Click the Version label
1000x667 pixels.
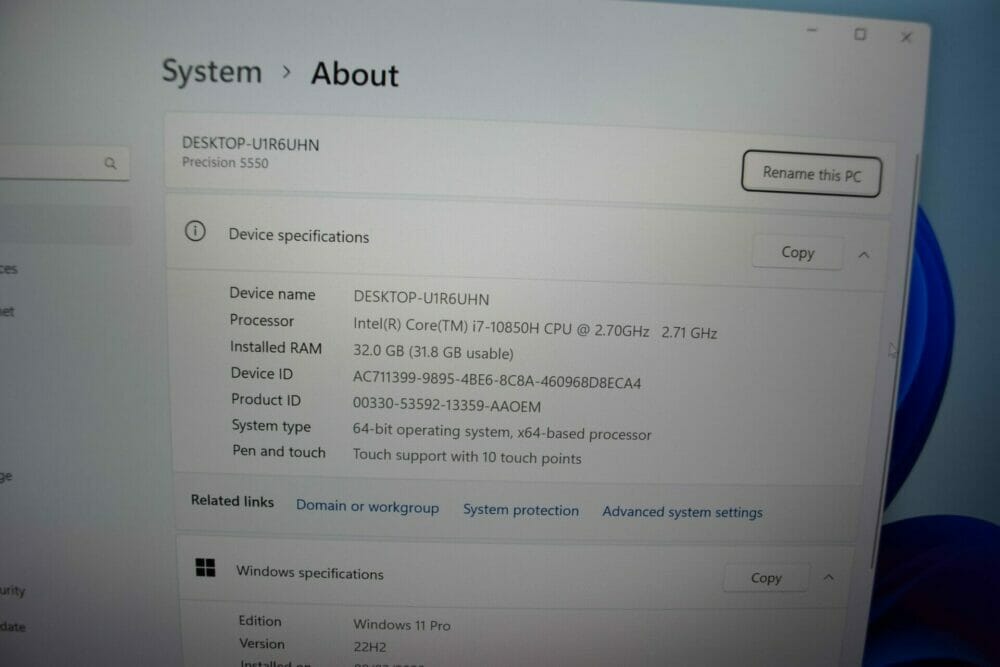click(261, 644)
